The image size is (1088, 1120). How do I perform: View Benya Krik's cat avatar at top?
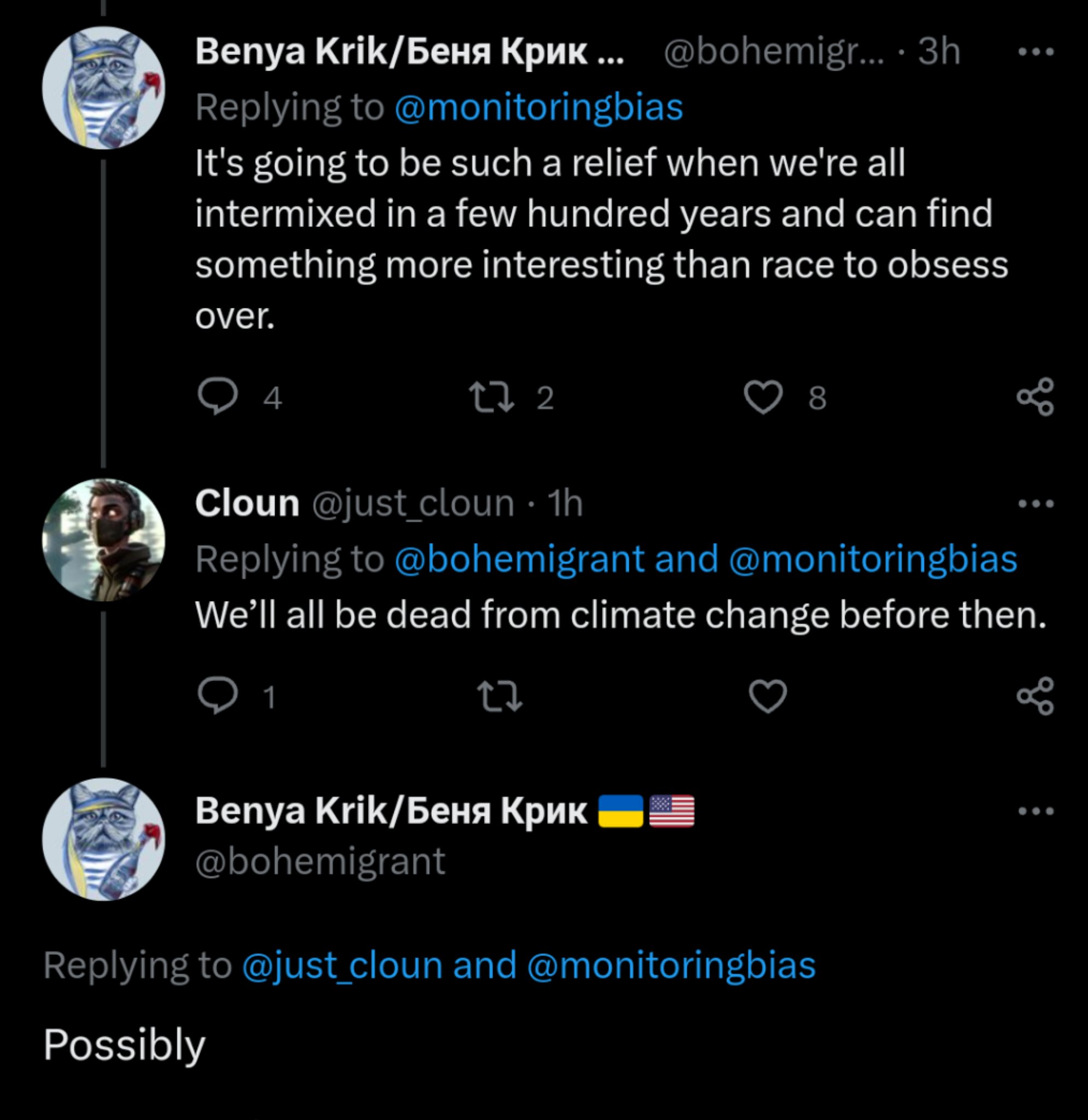click(103, 87)
